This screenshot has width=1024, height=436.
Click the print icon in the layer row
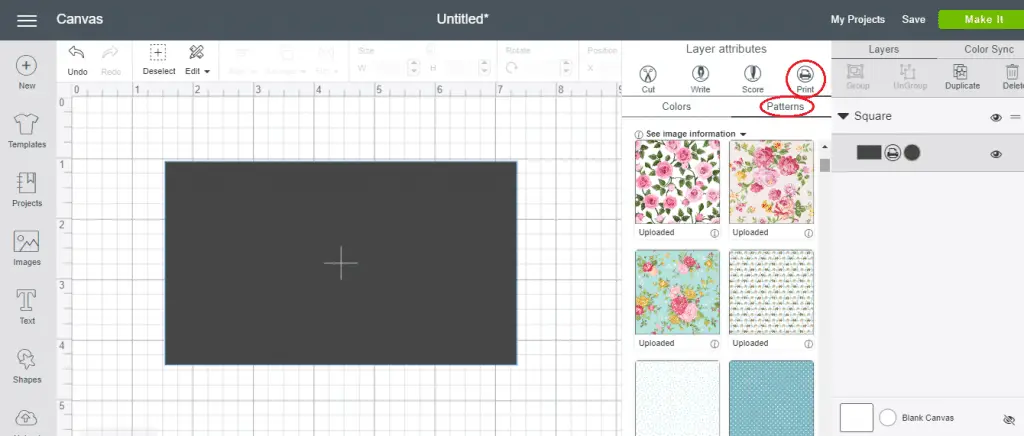893,153
